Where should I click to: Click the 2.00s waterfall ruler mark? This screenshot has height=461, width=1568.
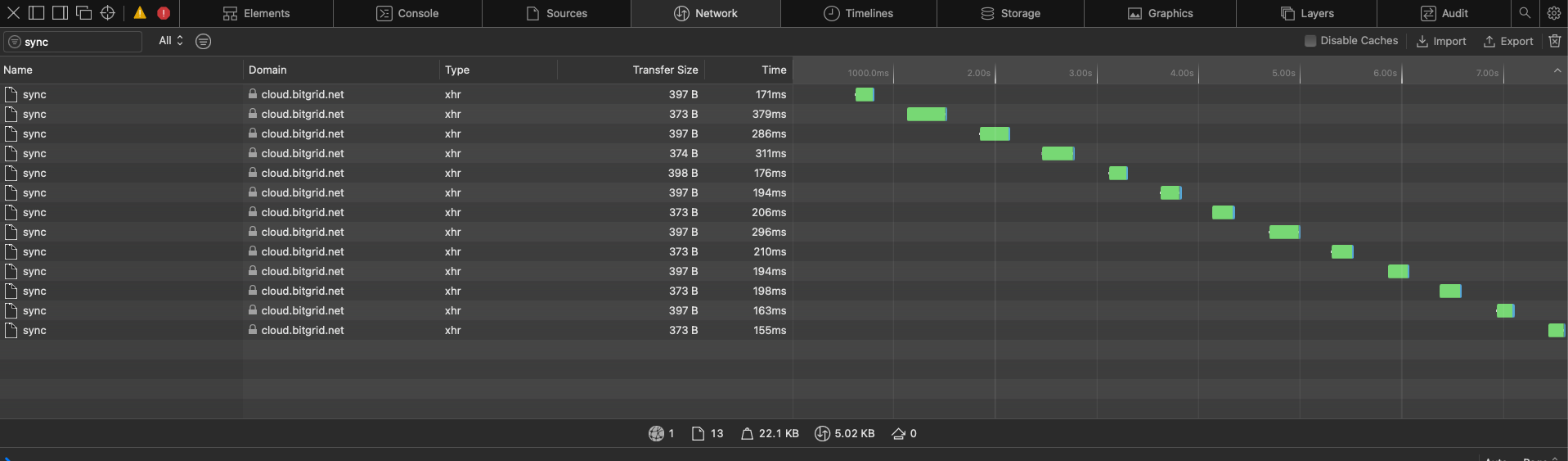[x=979, y=73]
